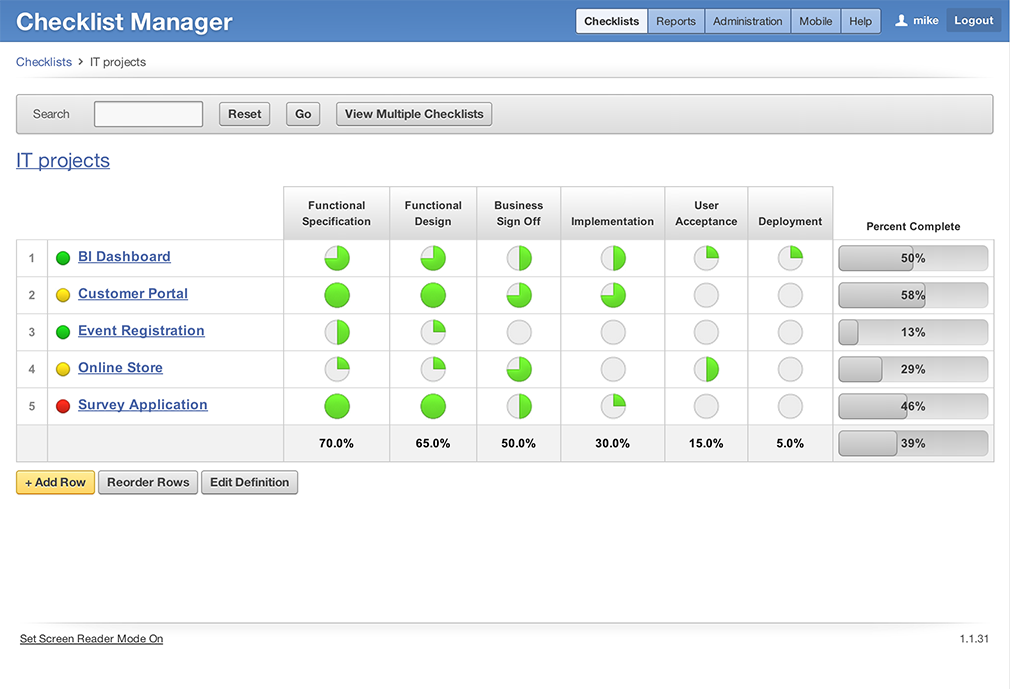Open the Online Store checklist link

click(x=120, y=368)
